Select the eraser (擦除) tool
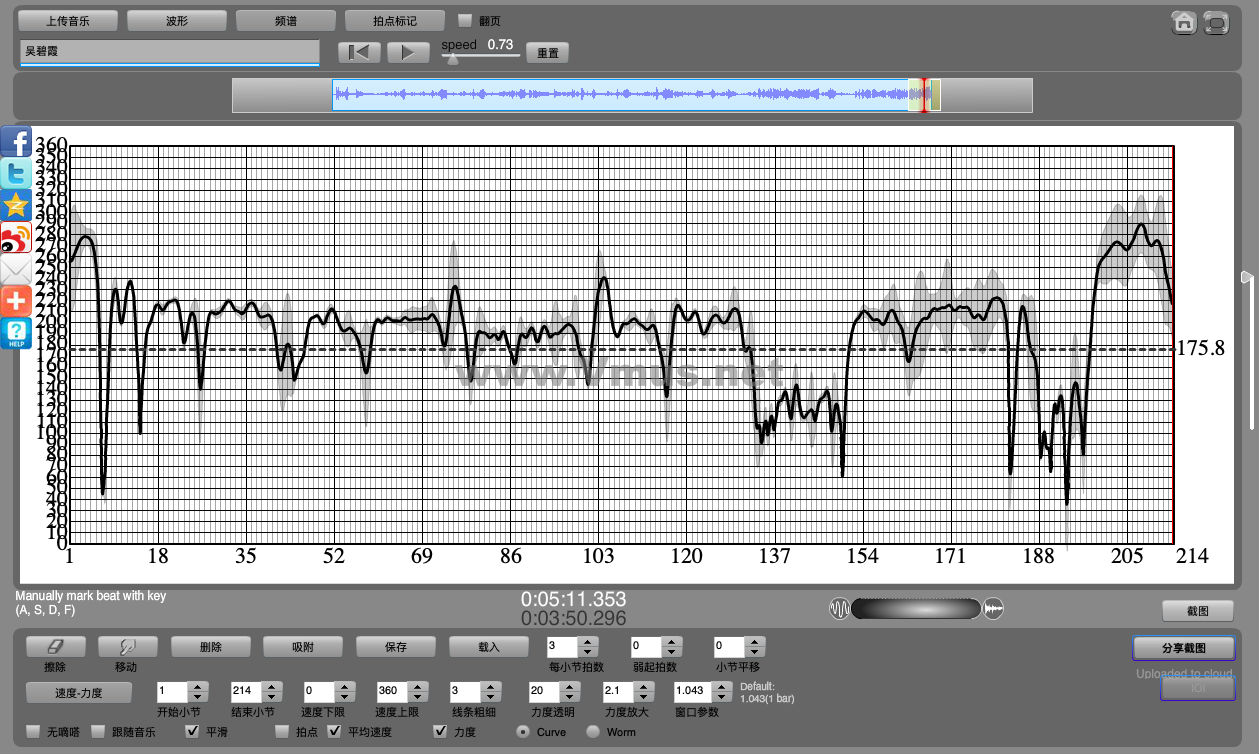This screenshot has height=754, width=1259. tap(56, 647)
